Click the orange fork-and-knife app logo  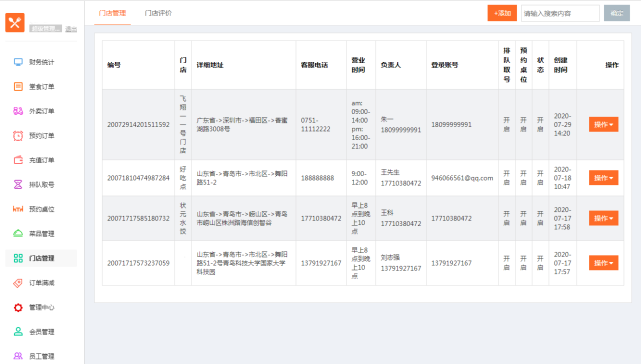[x=15, y=22]
